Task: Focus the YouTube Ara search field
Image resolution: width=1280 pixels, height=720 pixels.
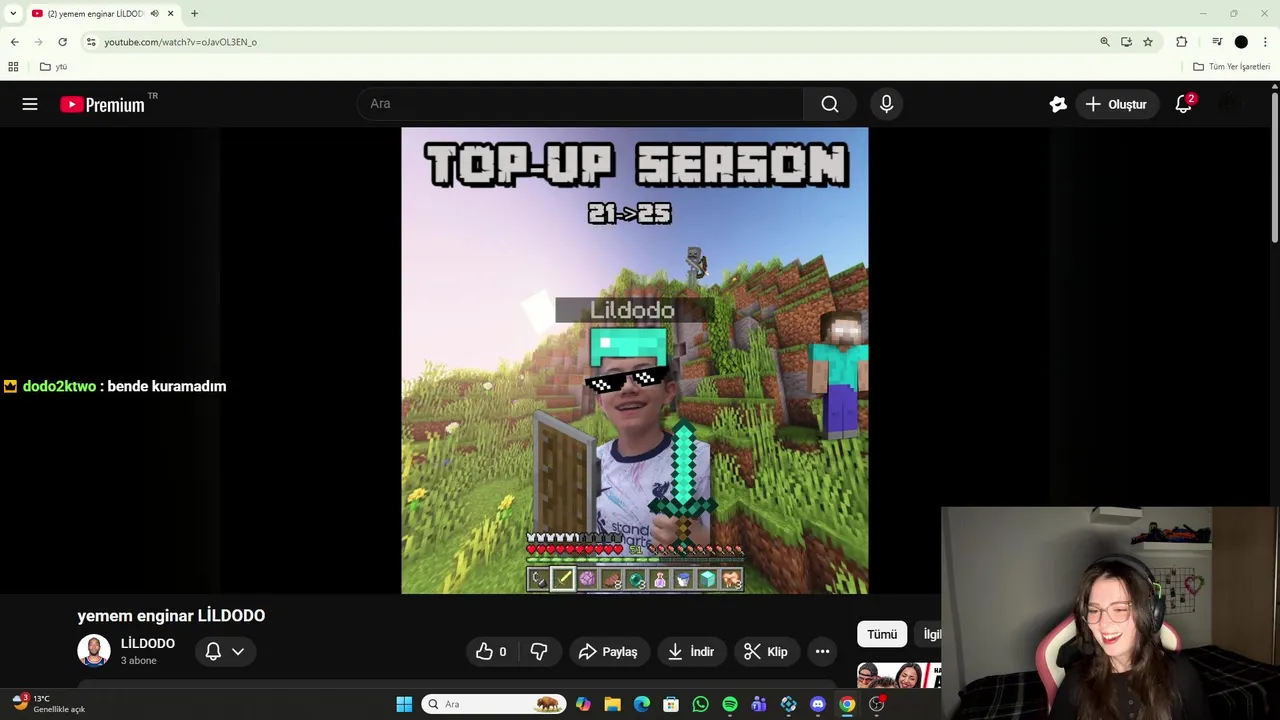Action: coord(580,104)
